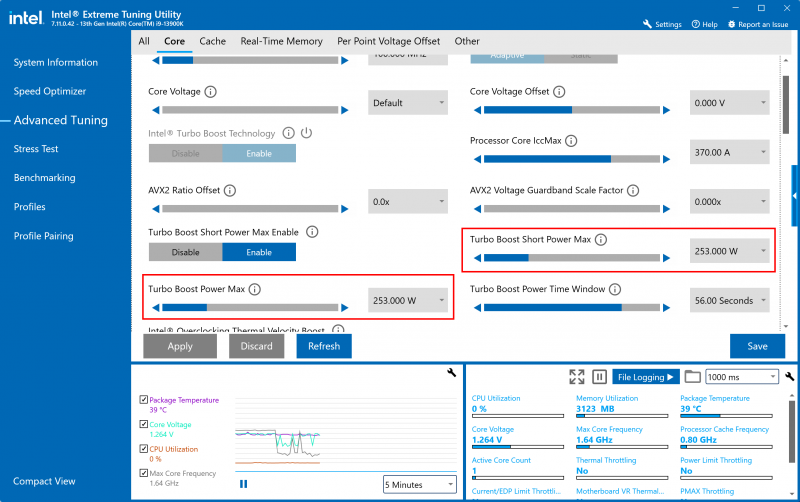Toggle the CPU Utilization checkbox
800x502 pixels.
pos(143,449)
